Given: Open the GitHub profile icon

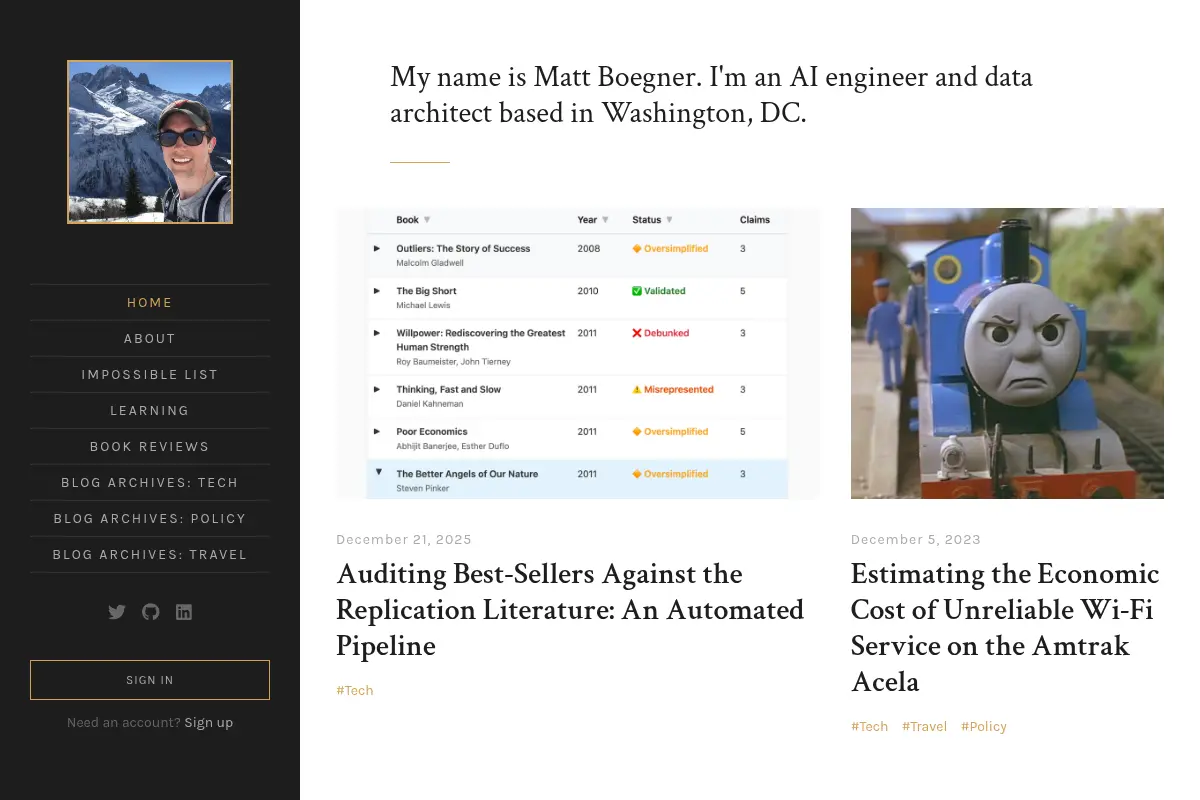Looking at the screenshot, I should pos(150,612).
